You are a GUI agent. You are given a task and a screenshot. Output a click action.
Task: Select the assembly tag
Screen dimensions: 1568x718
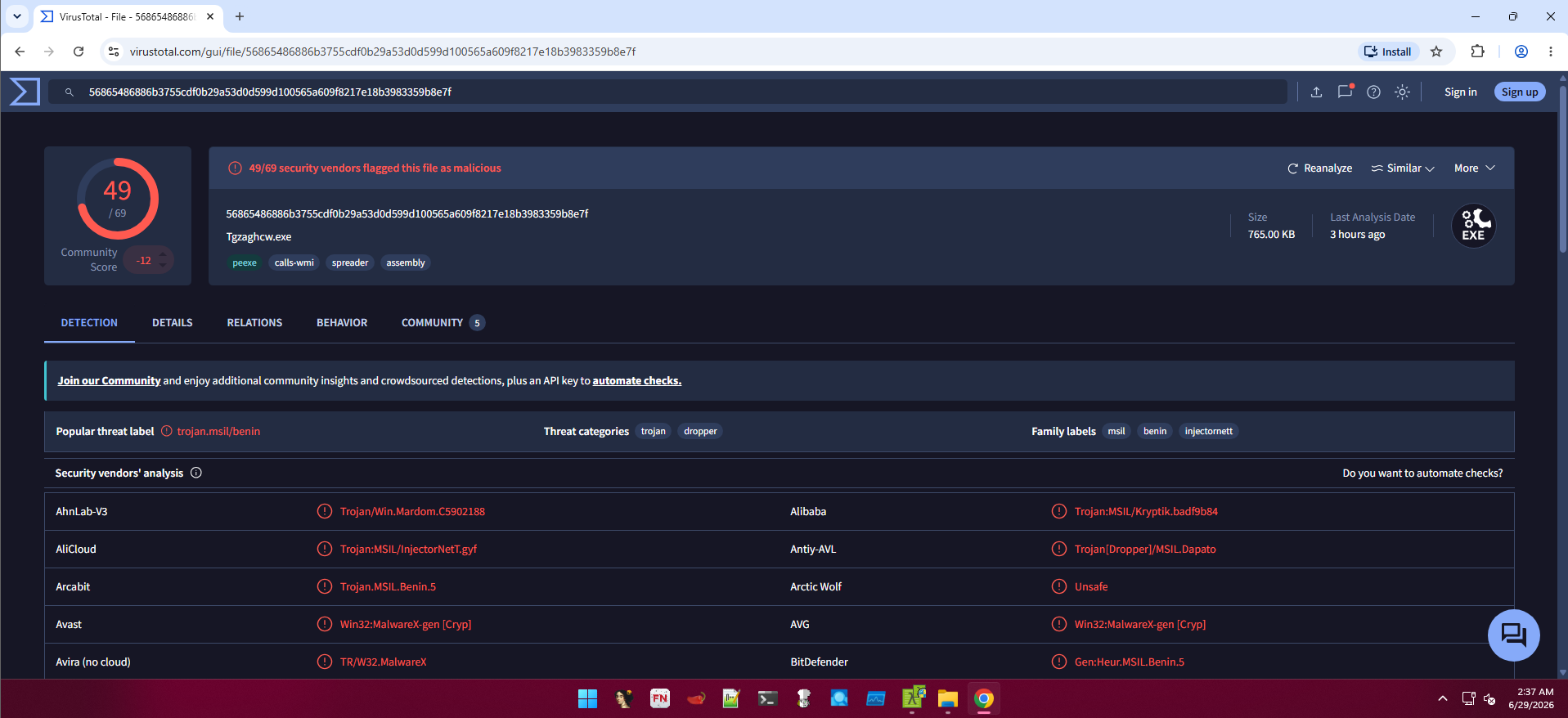(406, 263)
